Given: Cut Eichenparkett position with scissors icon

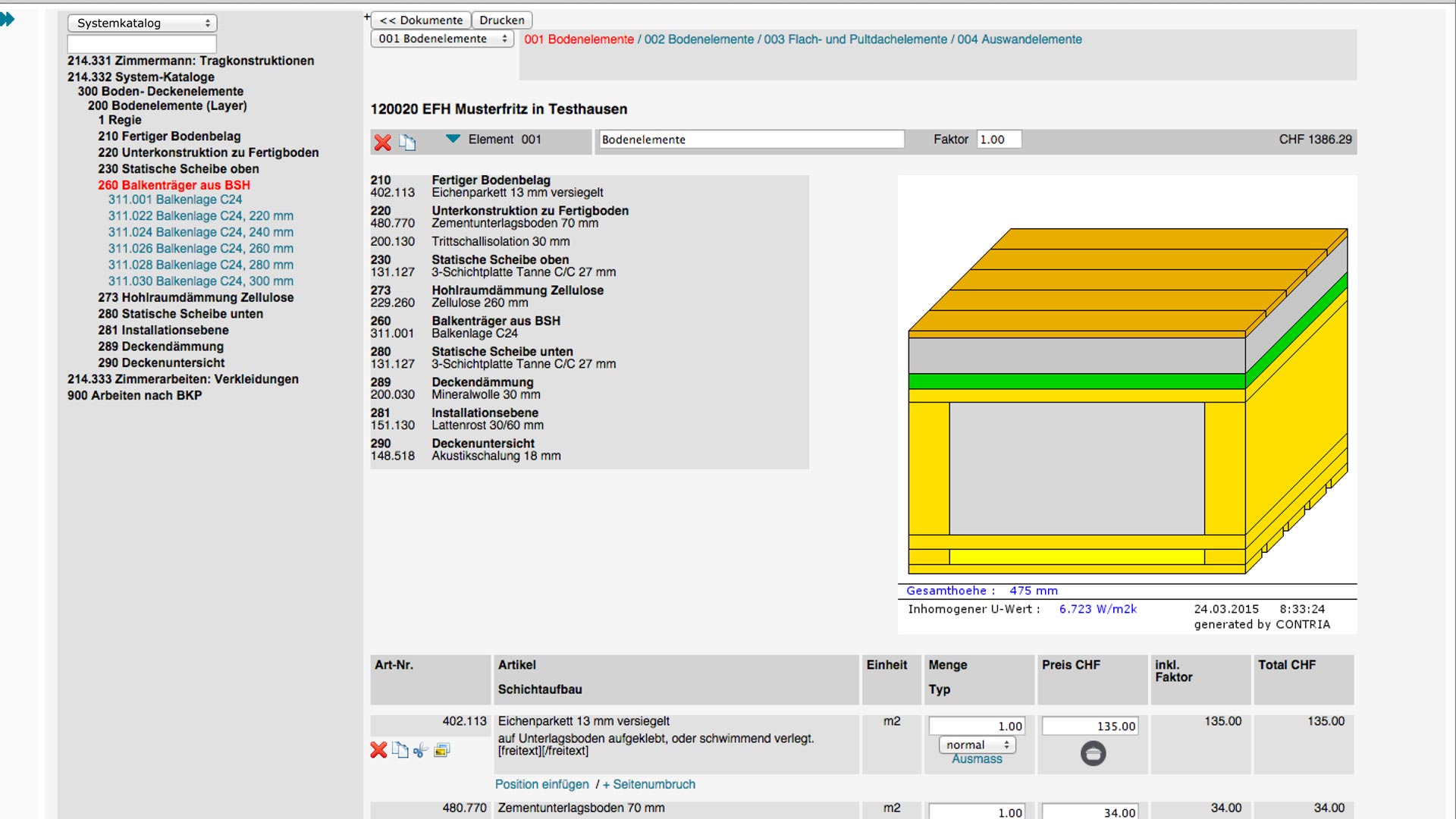Looking at the screenshot, I should click(420, 750).
